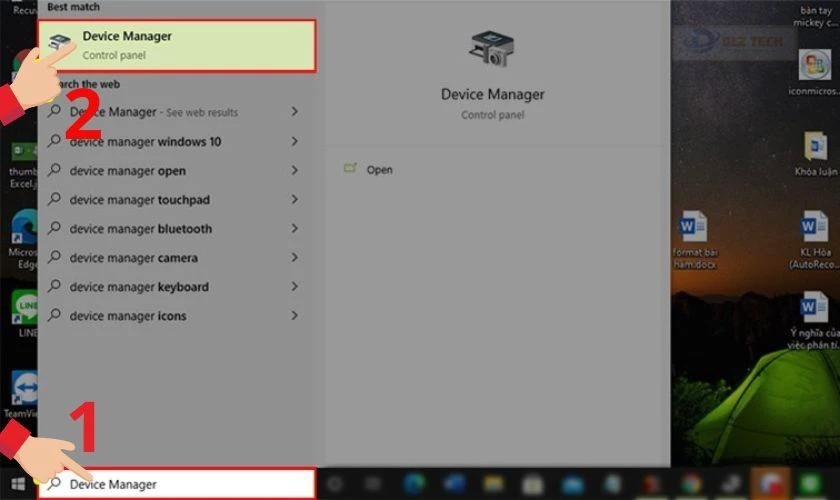Click the Device Manager title in the preview pane
The image size is (840, 500).
click(x=492, y=94)
